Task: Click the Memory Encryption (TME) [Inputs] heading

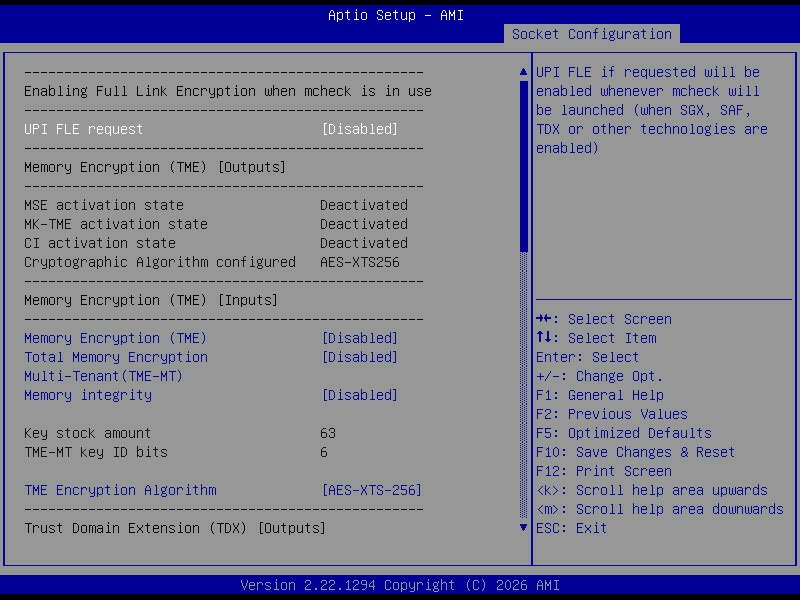Action: [x=151, y=300]
